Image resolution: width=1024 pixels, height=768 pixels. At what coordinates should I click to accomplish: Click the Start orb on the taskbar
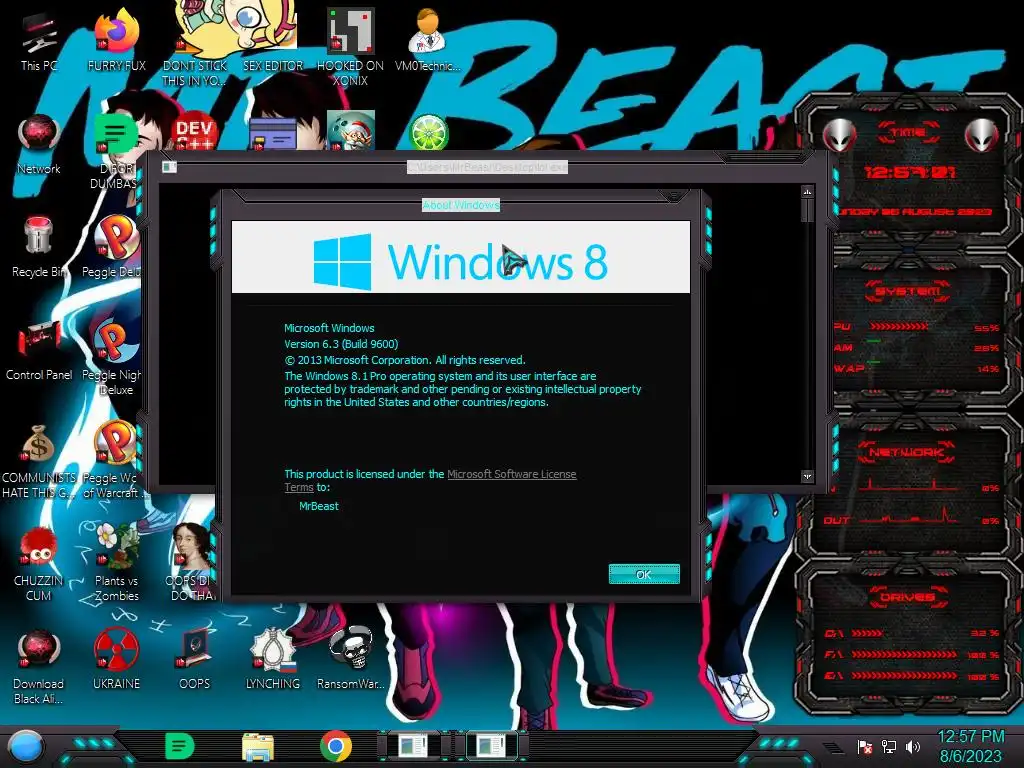click(26, 746)
